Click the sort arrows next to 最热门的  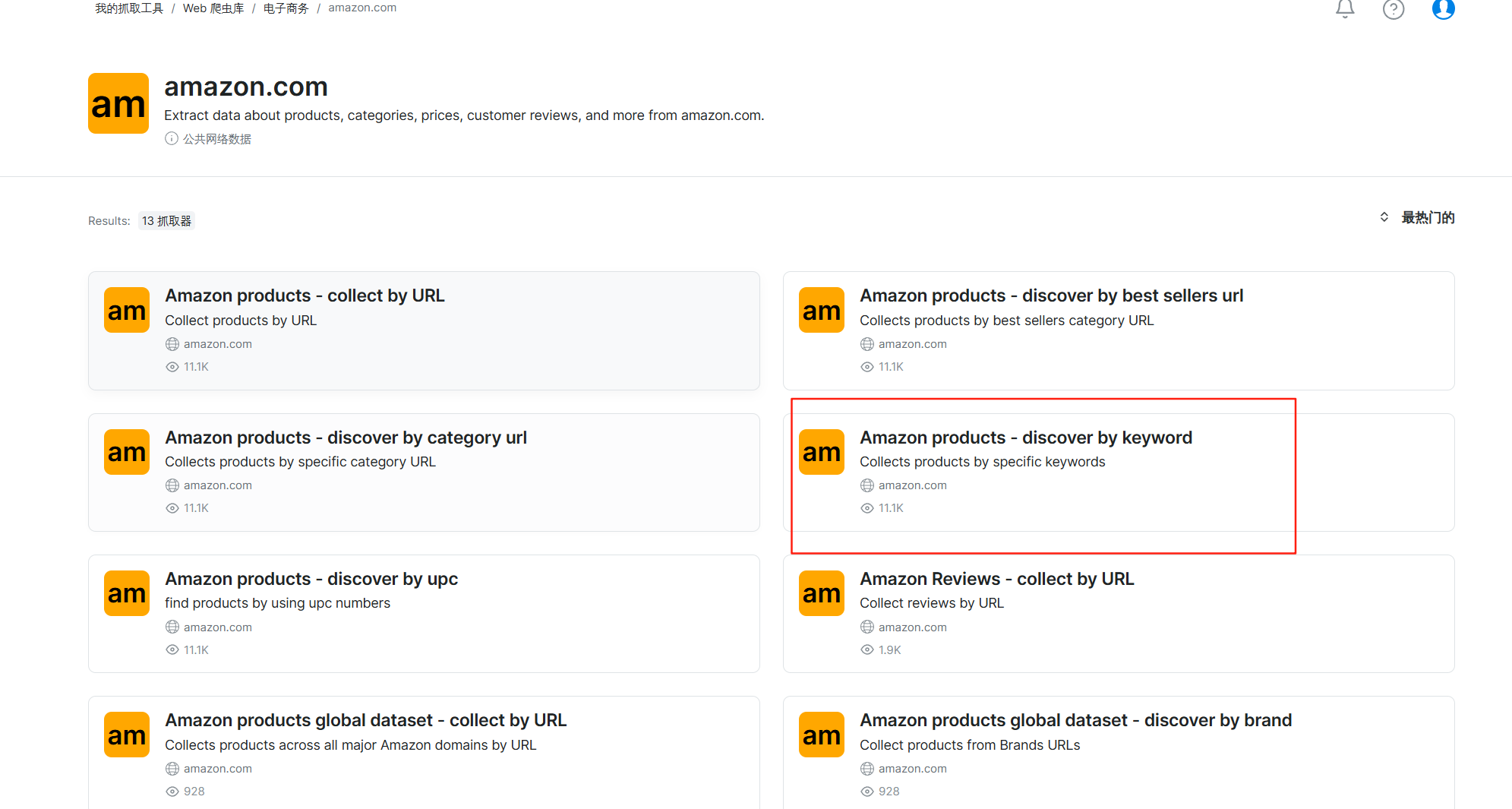coord(1384,217)
